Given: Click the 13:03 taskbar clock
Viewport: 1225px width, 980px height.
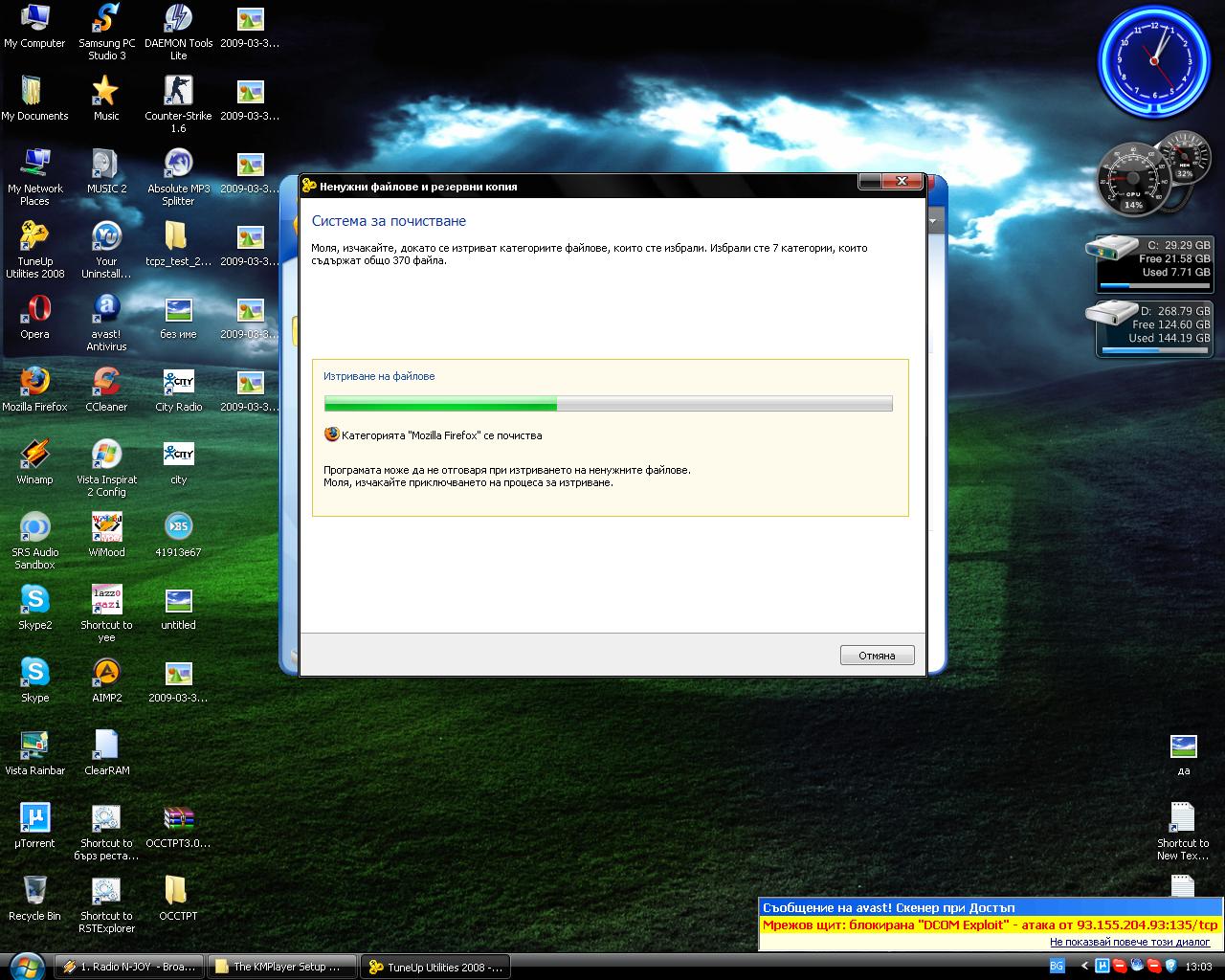Looking at the screenshot, I should click(1198, 967).
